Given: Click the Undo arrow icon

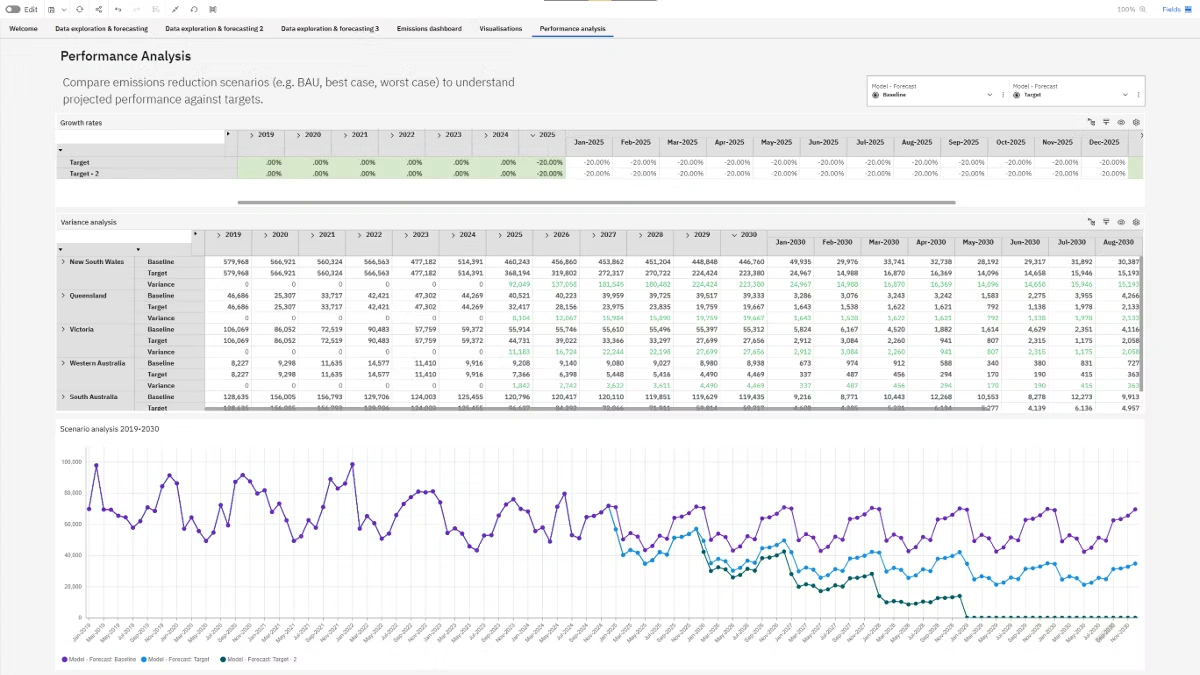Looking at the screenshot, I should pos(118,9).
